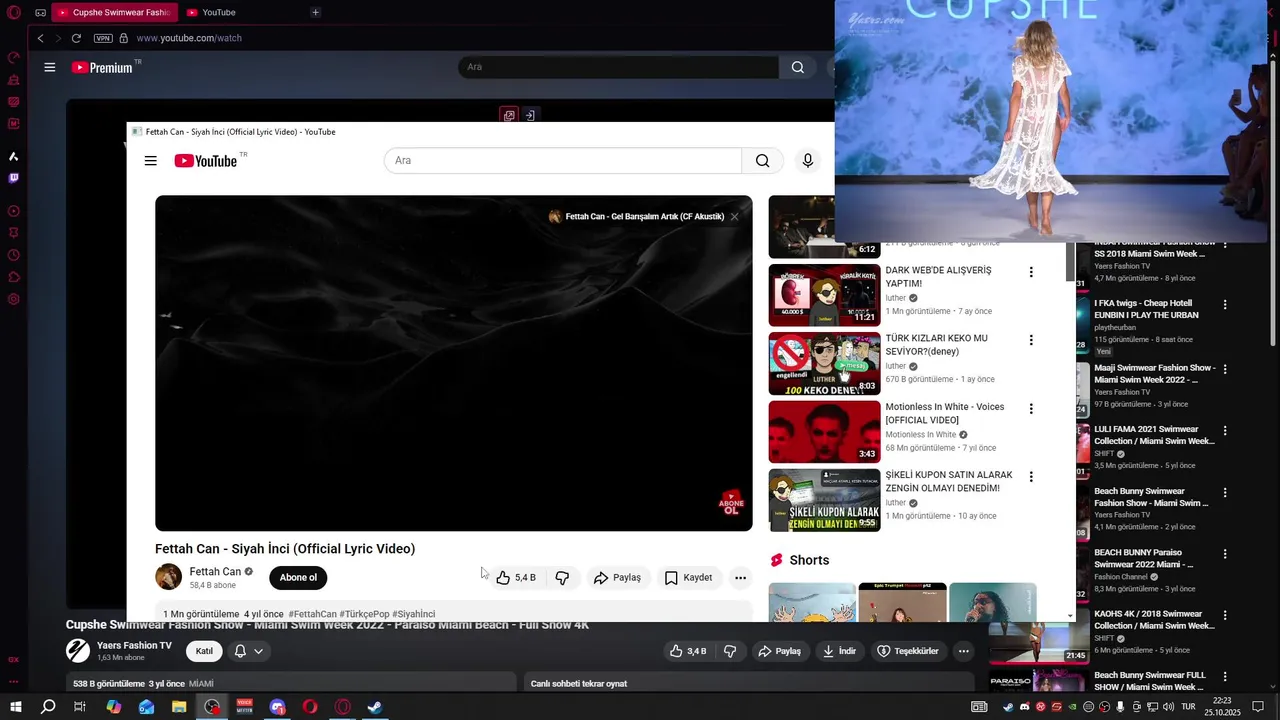1280x720 pixels.
Task: Open the Opera GX main menu logo
Action: (x=14, y=12)
